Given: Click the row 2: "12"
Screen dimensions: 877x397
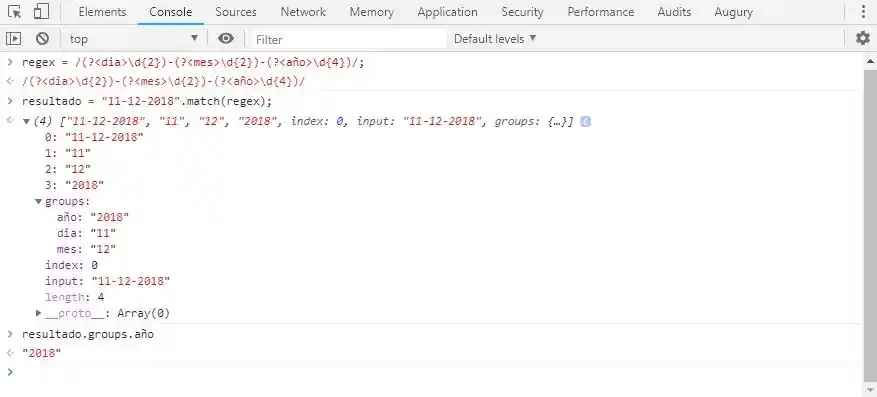Looking at the screenshot, I should 68,169.
